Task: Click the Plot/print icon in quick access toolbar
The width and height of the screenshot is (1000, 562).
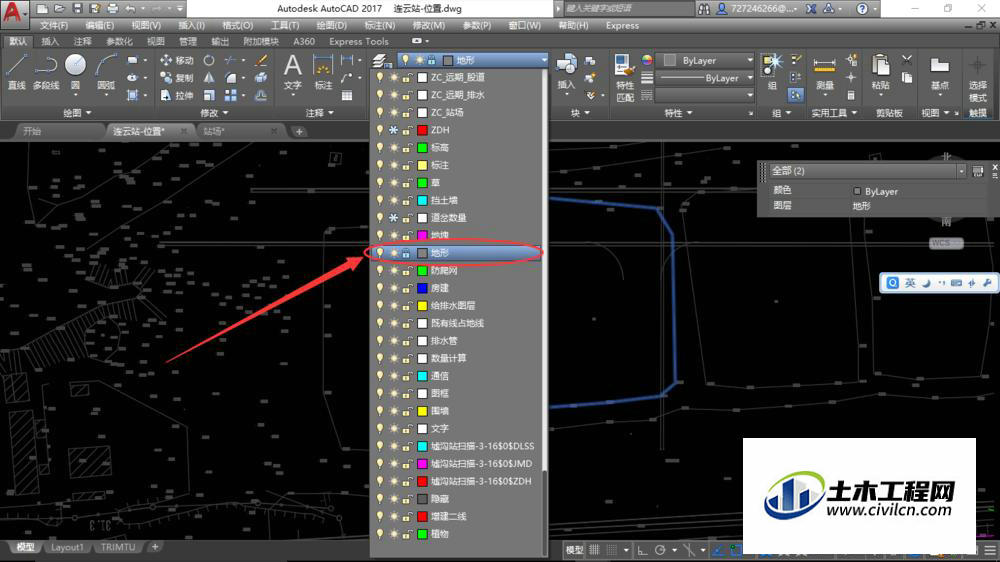Action: (112, 9)
